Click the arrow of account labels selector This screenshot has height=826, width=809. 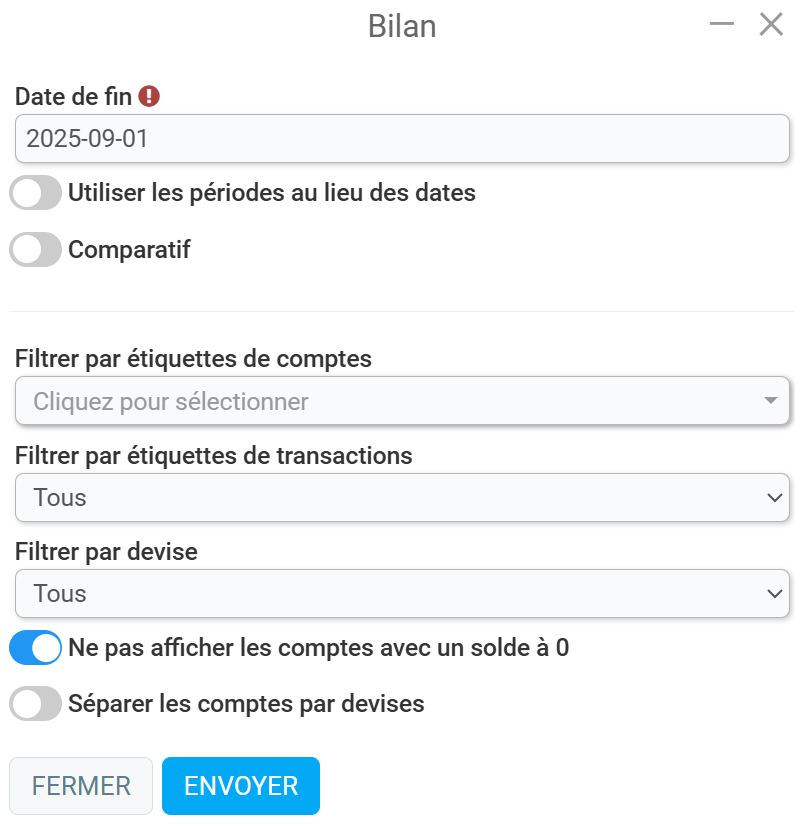coord(771,400)
